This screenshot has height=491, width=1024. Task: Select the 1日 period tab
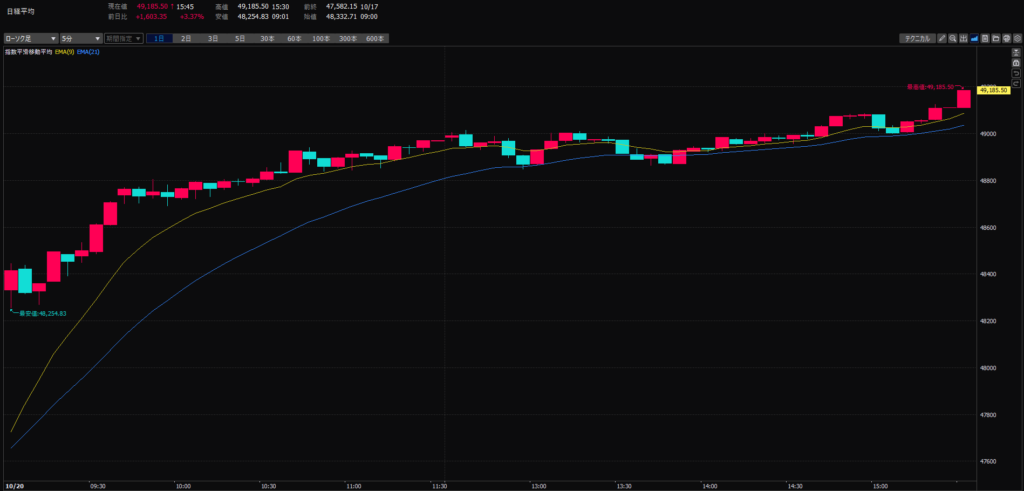pos(159,38)
